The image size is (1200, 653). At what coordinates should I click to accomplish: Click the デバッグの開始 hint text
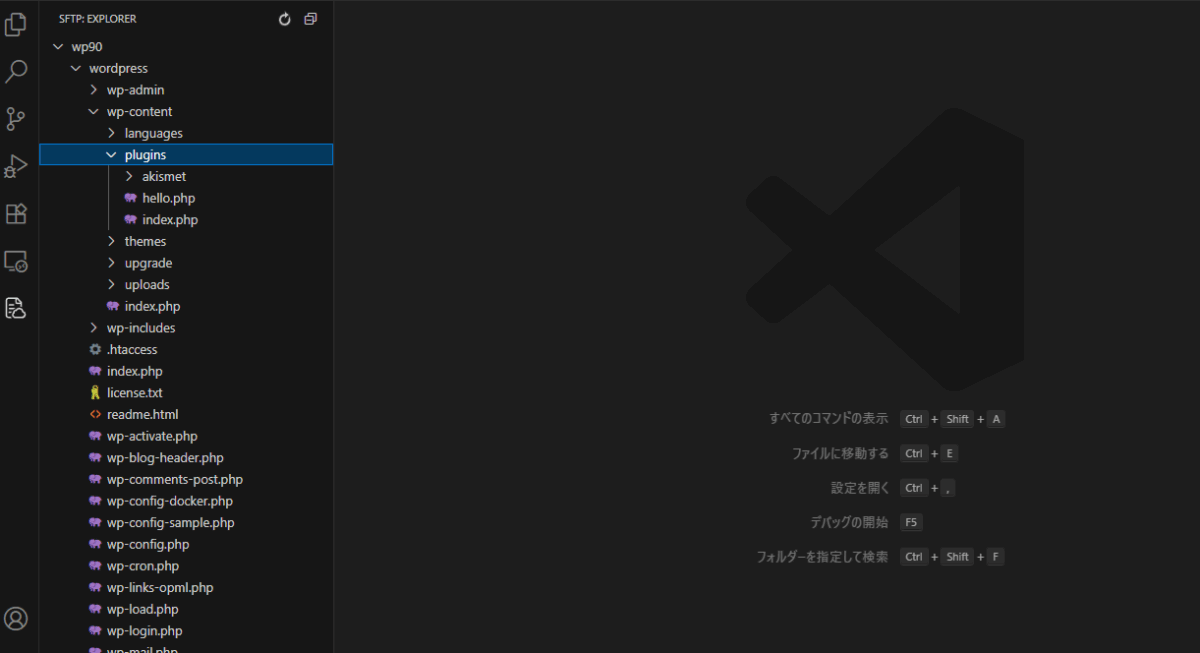[849, 522]
